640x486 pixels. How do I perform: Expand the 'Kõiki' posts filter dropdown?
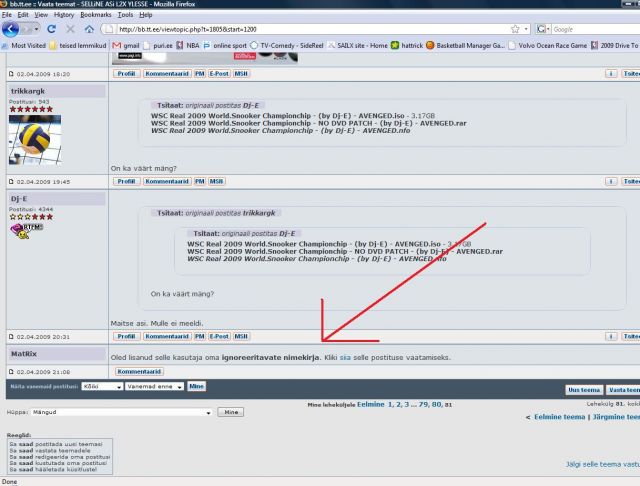[x=102, y=385]
